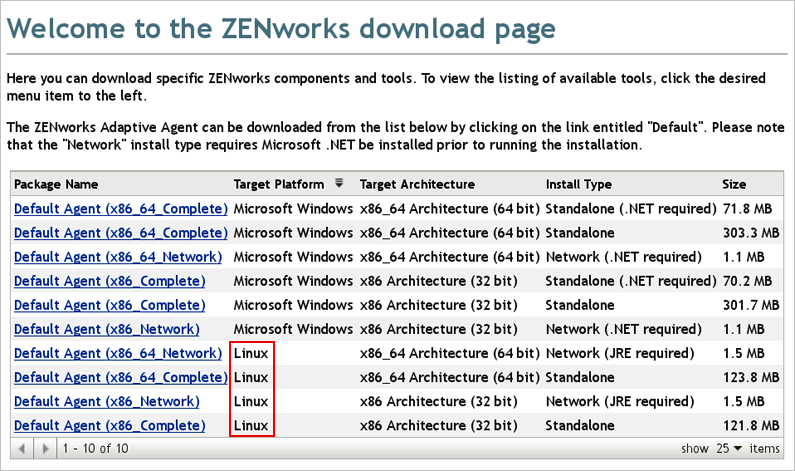Sort by the Package Name column header
795x471 pixels.
[56, 184]
